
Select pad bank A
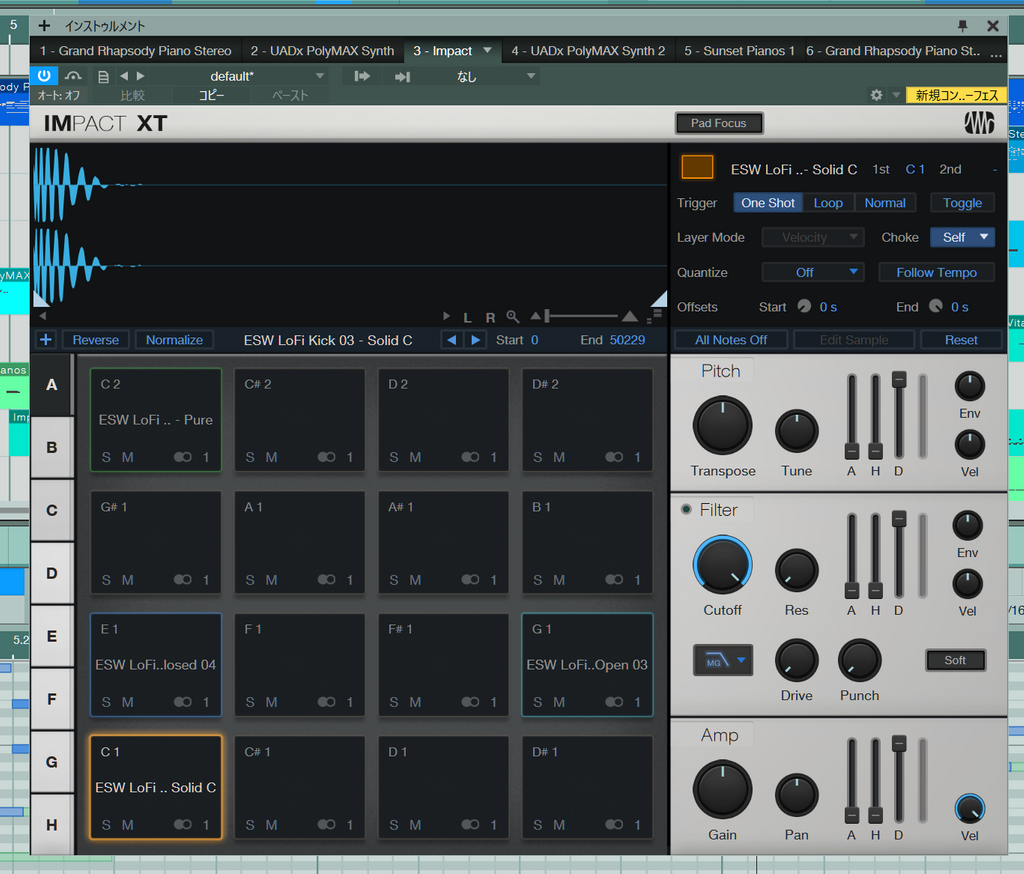[x=52, y=385]
